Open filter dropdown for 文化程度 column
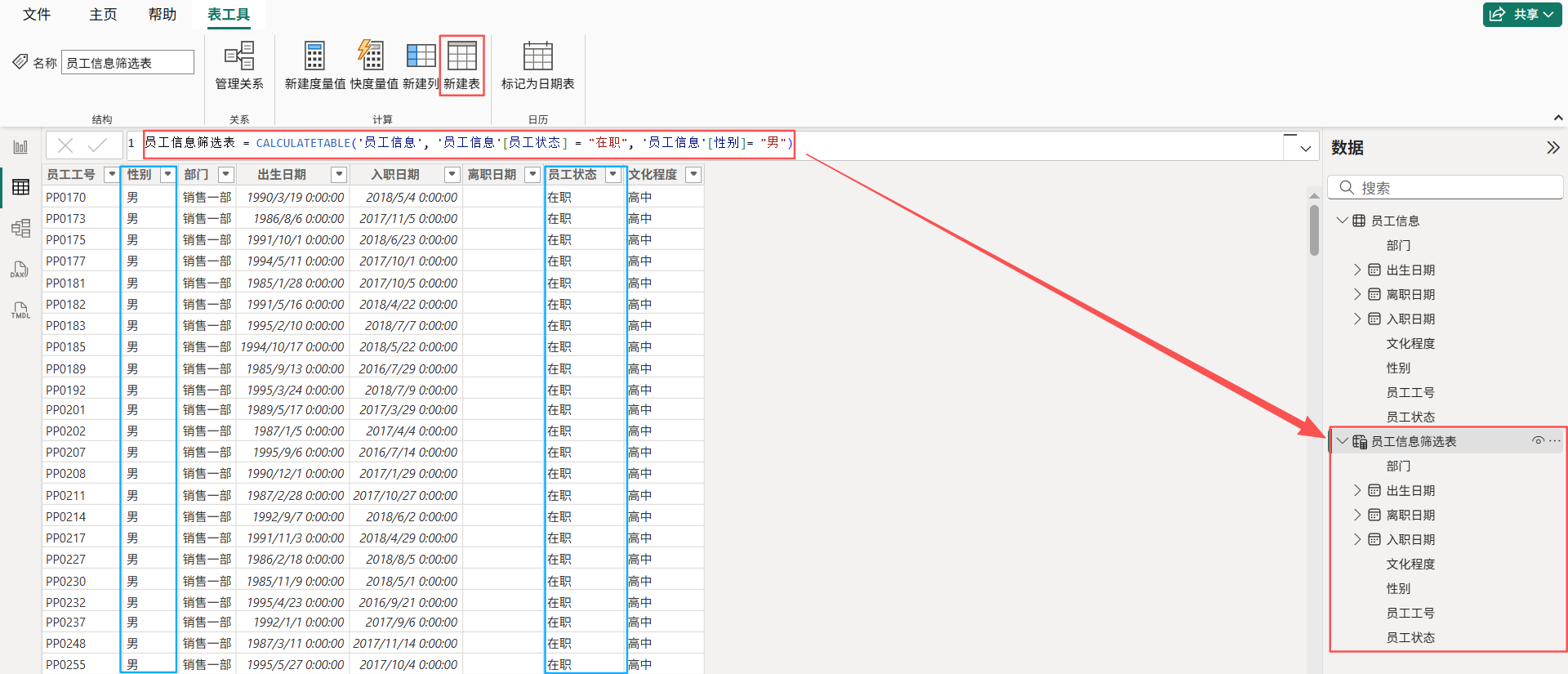The width and height of the screenshot is (1568, 674). (x=693, y=174)
